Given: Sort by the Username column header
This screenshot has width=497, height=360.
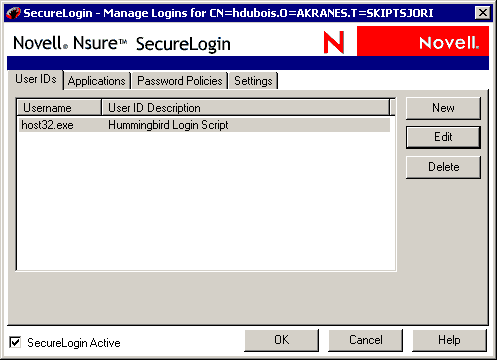Looking at the screenshot, I should coord(59,108).
